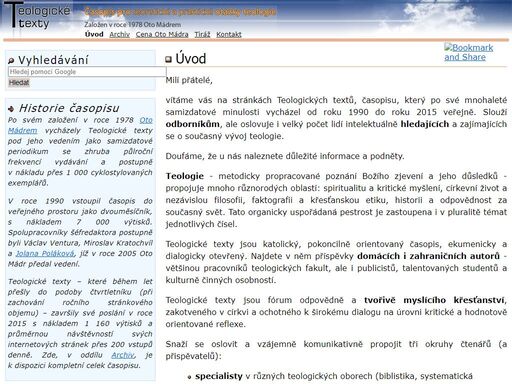Open the Jolana Poláková link
The height and width of the screenshot is (384, 512).
pyautogui.click(x=45, y=254)
